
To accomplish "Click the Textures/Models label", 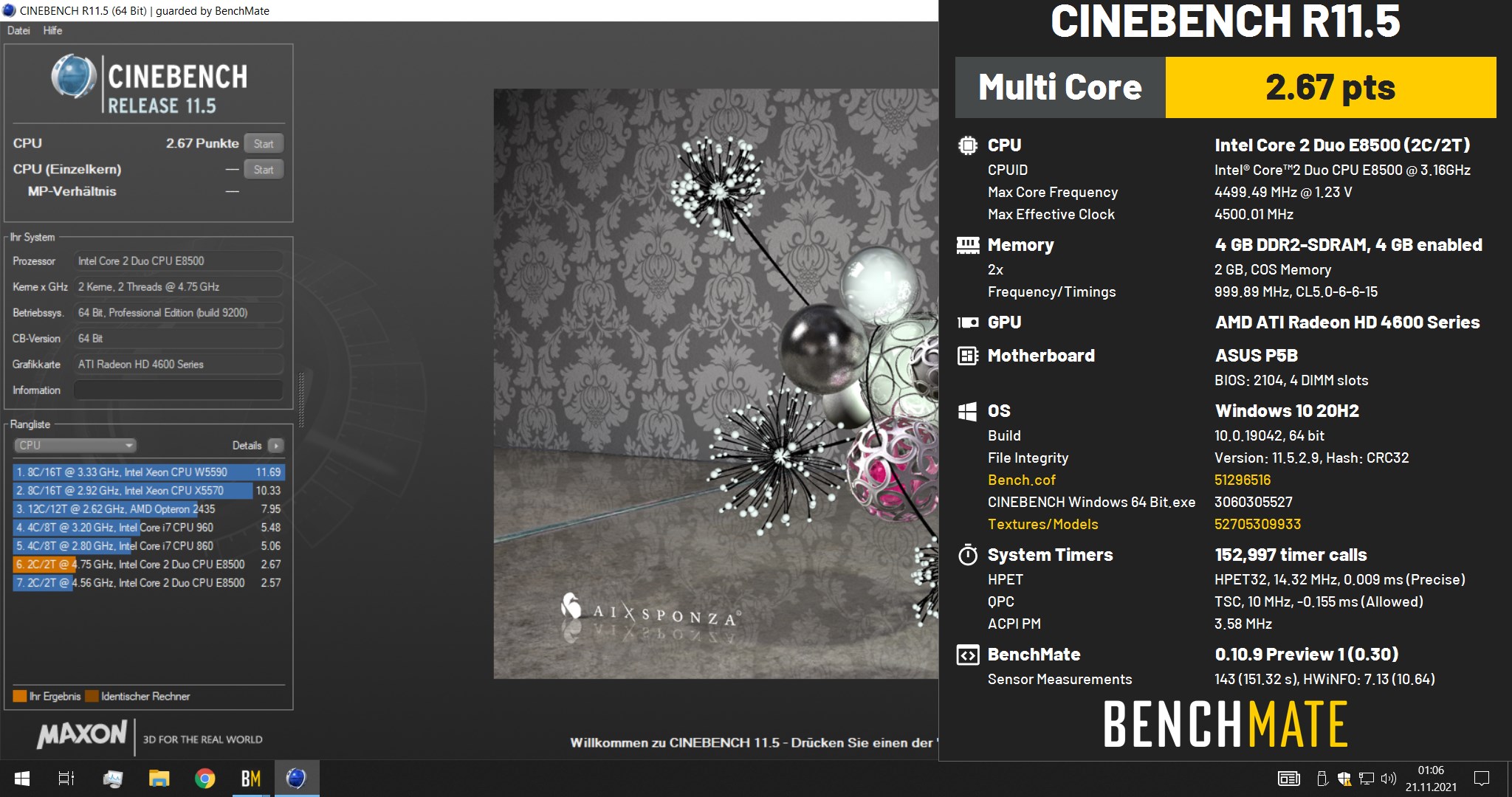I will click(1043, 524).
